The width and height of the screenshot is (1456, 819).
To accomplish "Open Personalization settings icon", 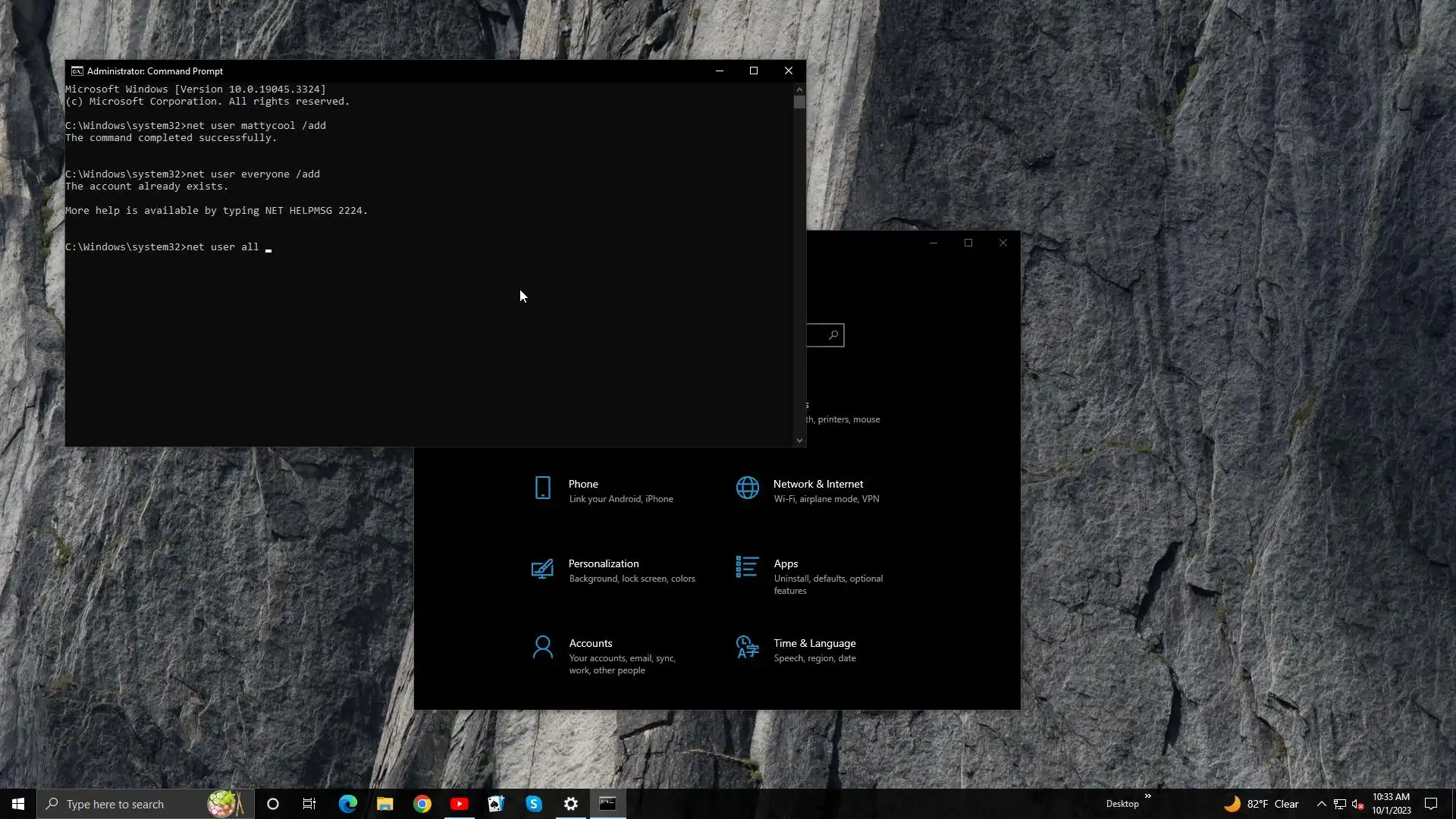I will point(542,569).
